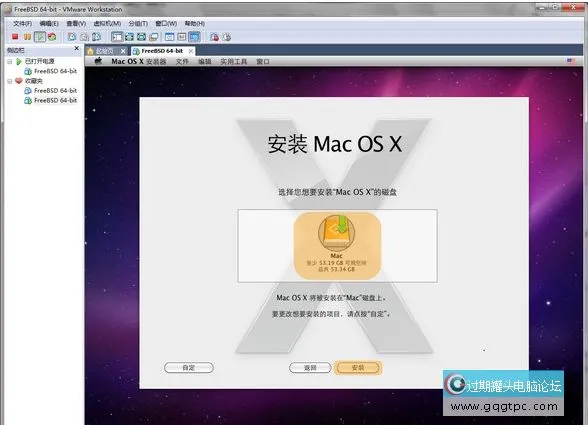This screenshot has width=588, height=425.
Task: Switch to appliance view toolbar icon
Action: 182,37
